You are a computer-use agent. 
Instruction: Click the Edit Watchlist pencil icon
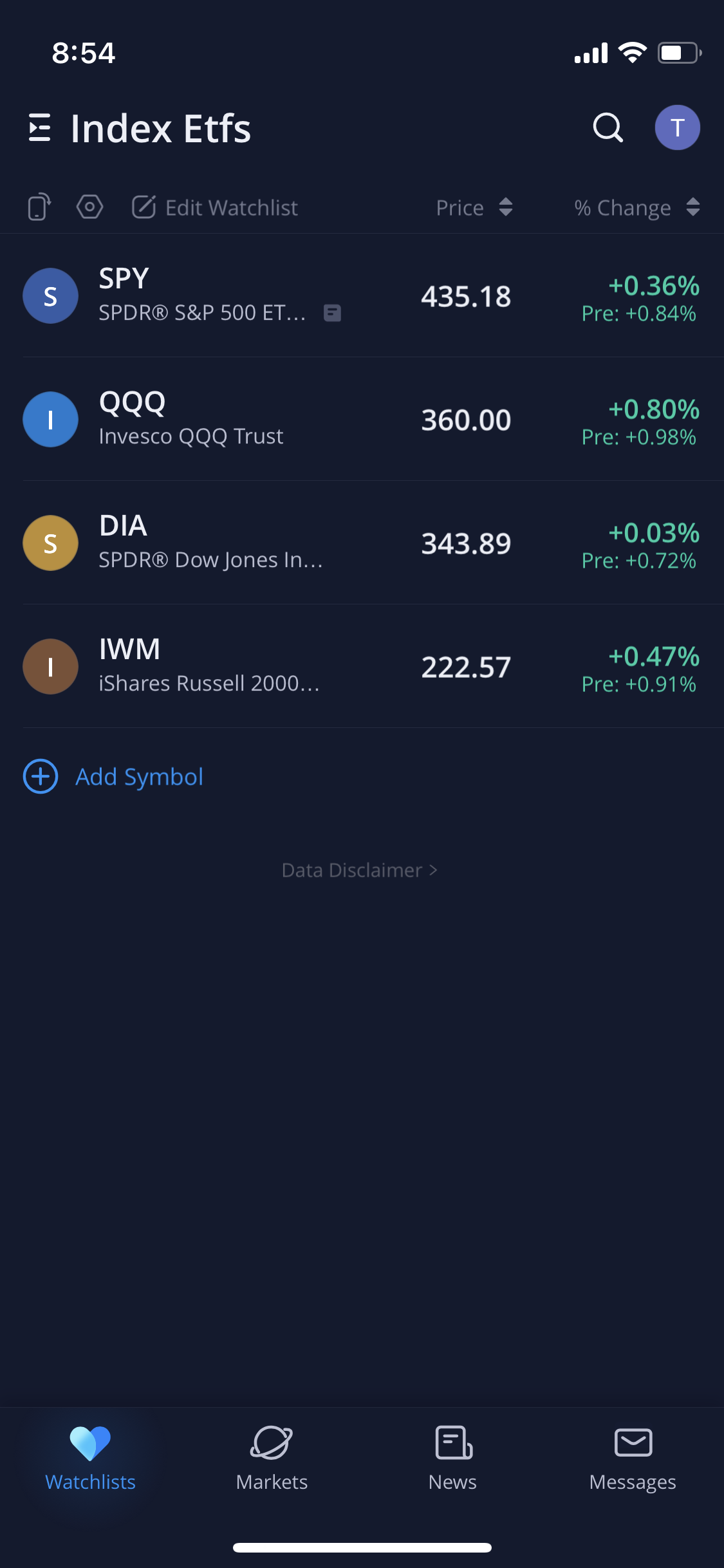tap(144, 207)
